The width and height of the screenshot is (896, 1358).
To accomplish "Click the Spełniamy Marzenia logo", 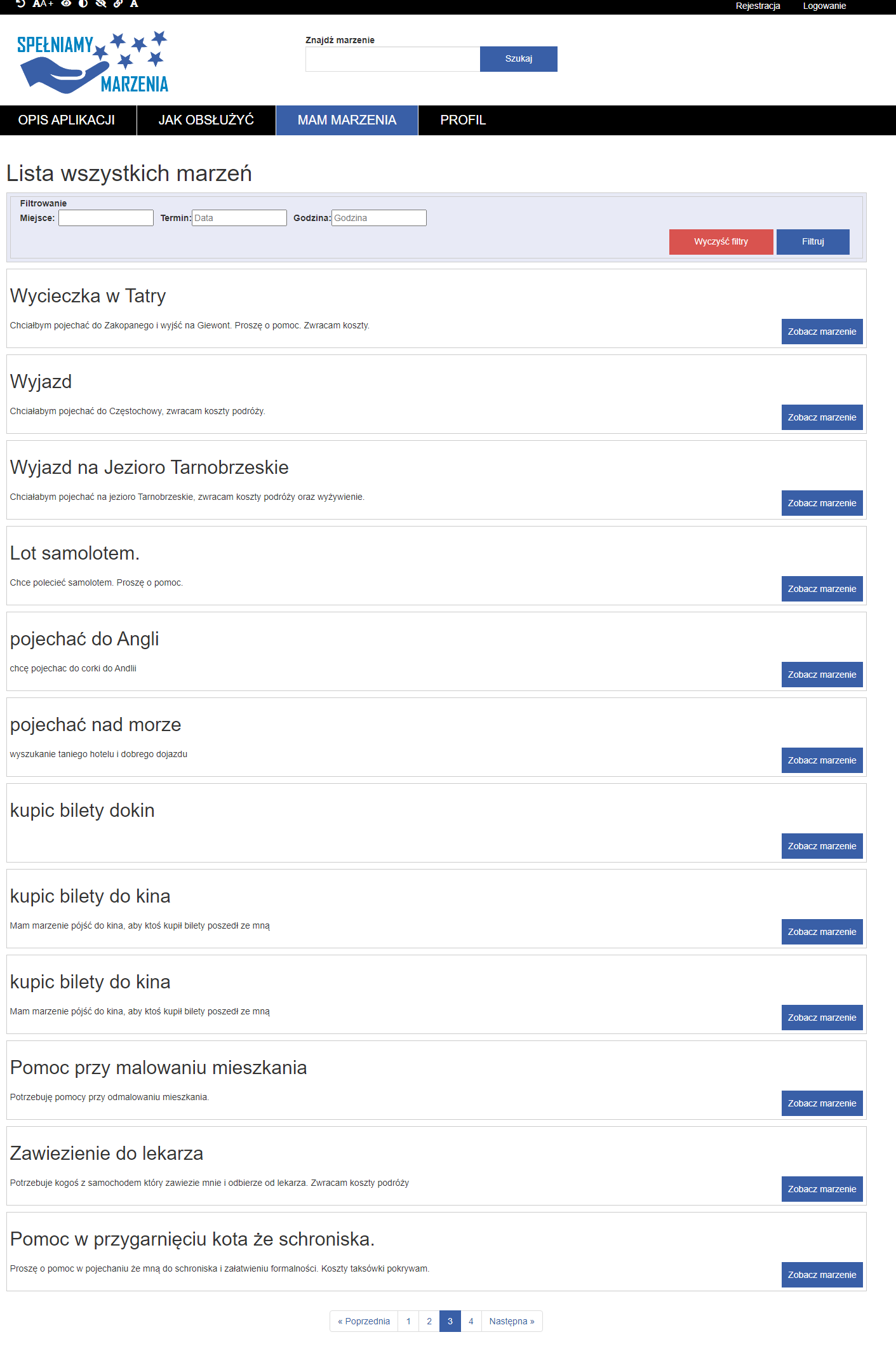I will (93, 62).
